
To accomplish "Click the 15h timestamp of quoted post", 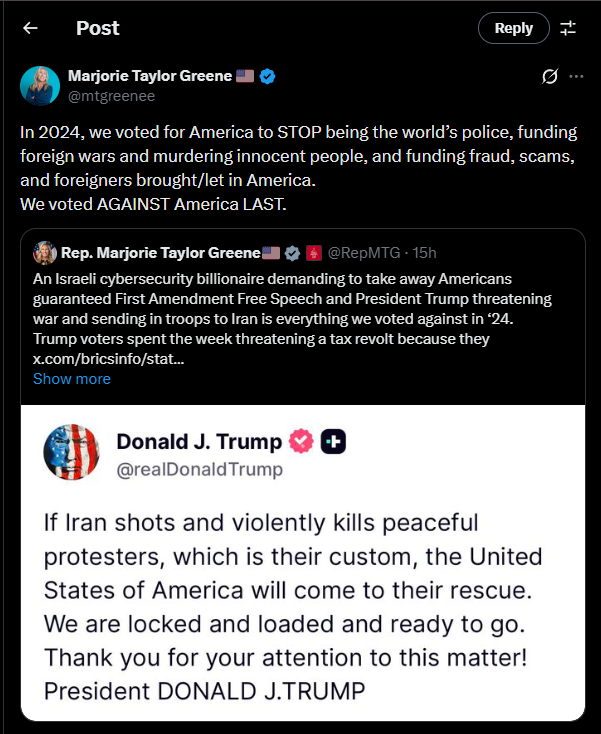I will (x=426, y=253).
